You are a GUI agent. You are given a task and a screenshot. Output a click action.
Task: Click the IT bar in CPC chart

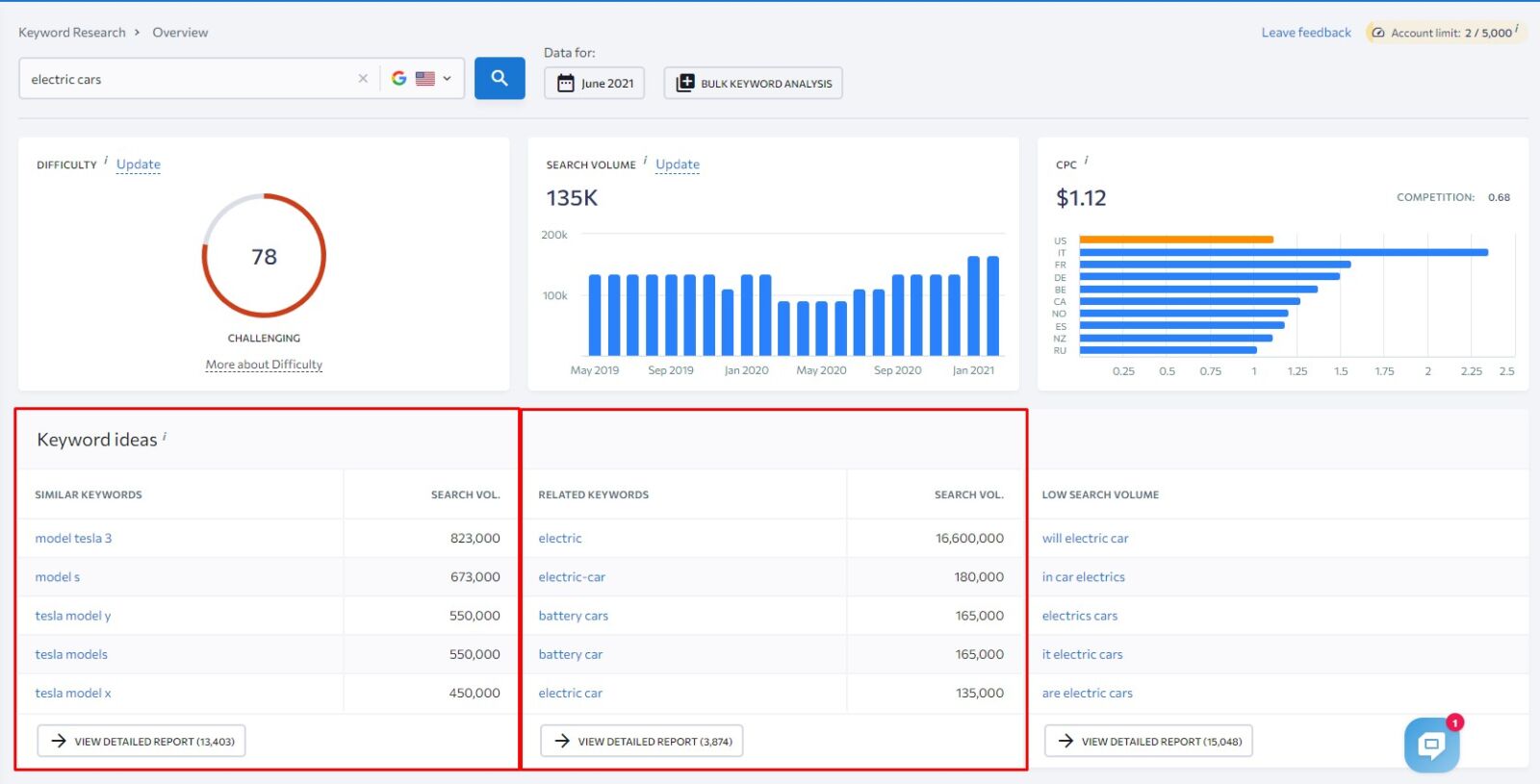click(x=1284, y=252)
